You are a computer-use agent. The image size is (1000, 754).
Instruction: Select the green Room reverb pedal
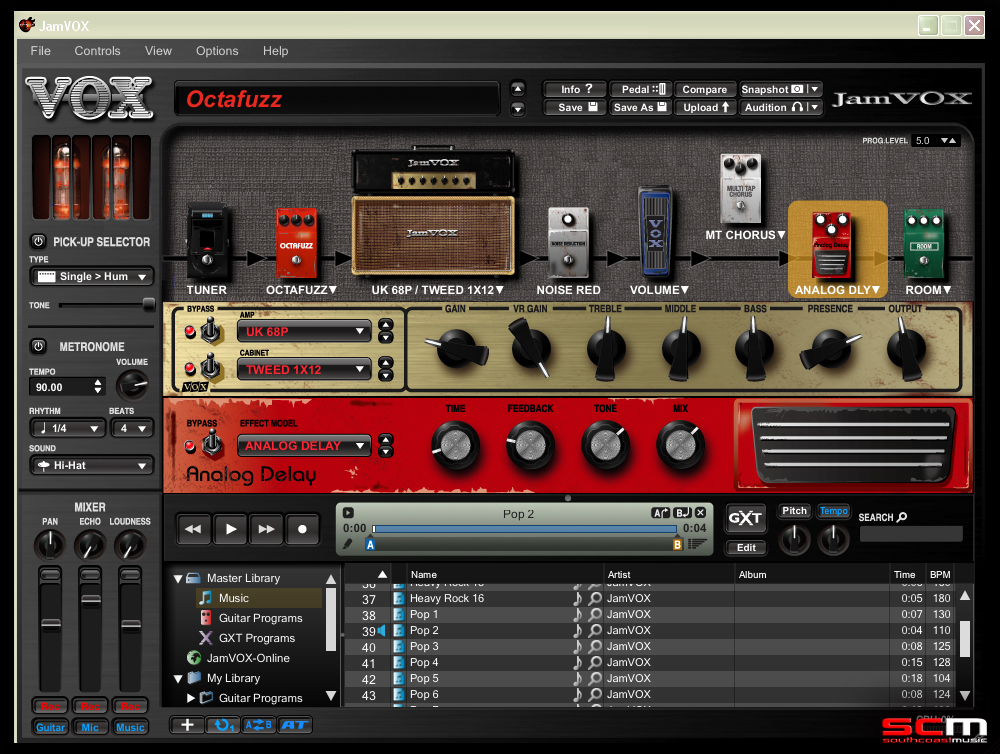coord(924,244)
